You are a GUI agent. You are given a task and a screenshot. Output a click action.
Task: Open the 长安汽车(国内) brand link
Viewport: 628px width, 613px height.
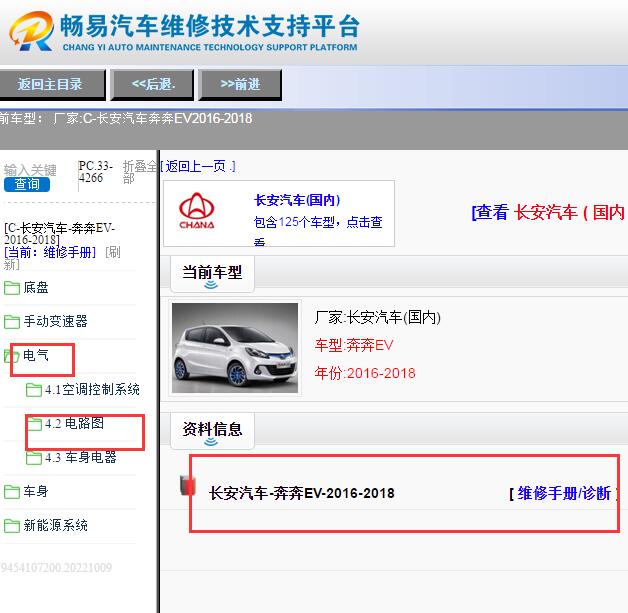point(297,200)
